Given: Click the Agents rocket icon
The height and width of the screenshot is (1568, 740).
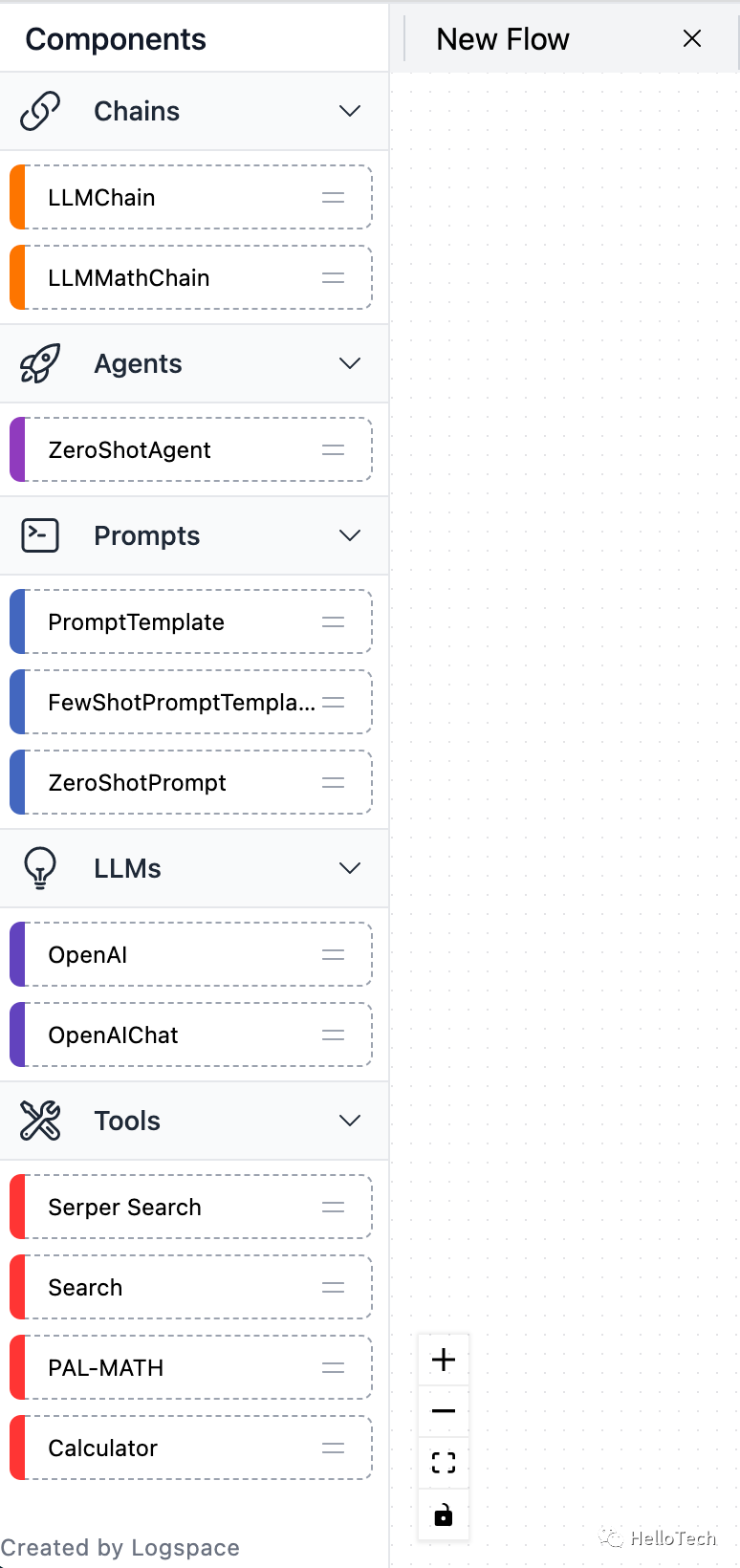Looking at the screenshot, I should point(40,363).
